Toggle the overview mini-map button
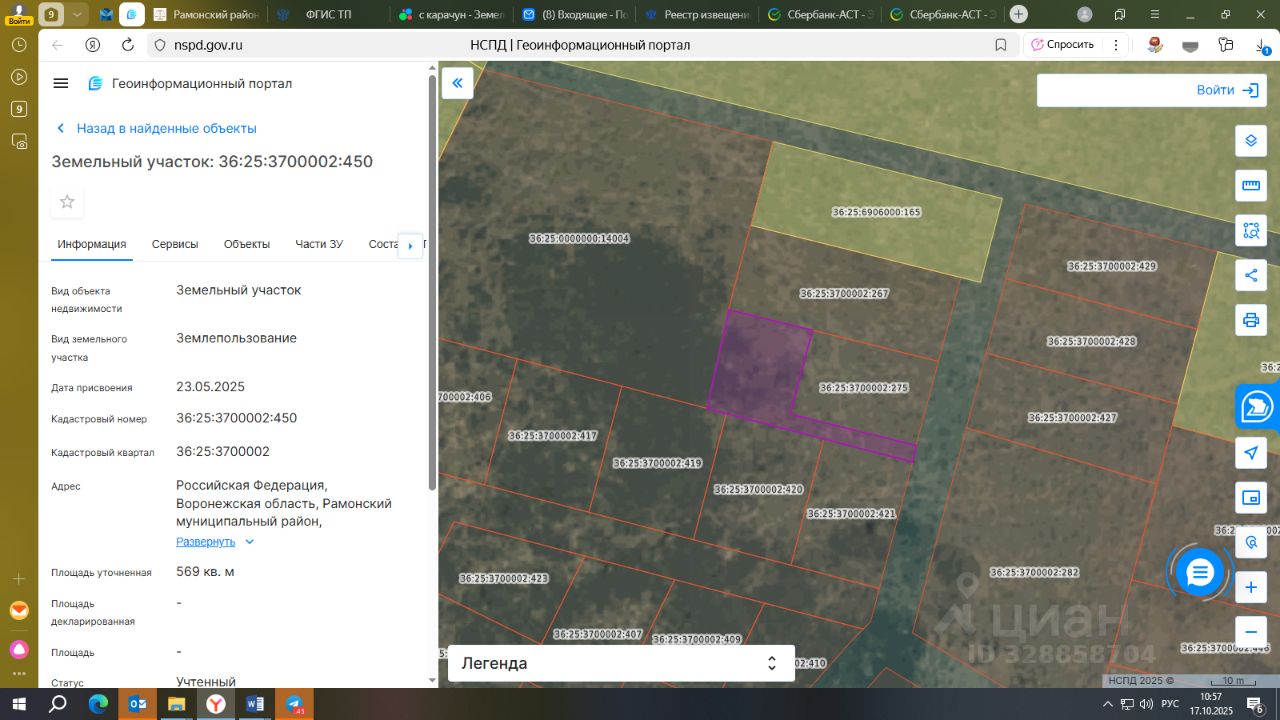Image resolution: width=1280 pixels, height=720 pixels. (x=1250, y=498)
